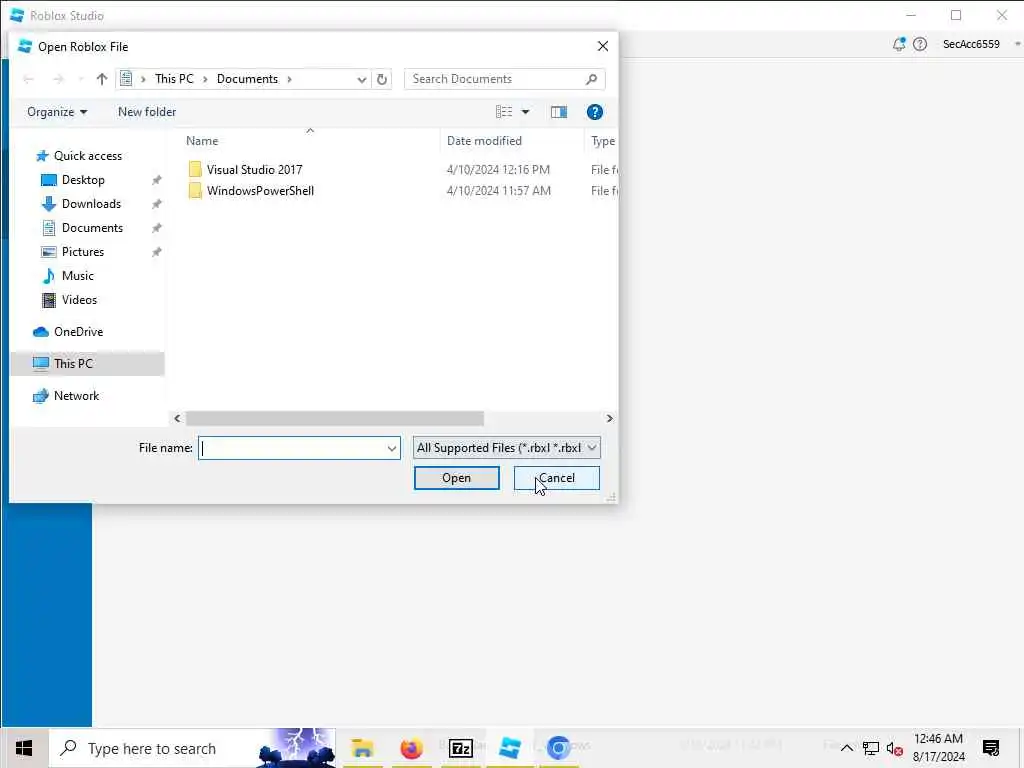Sort by the Name column header
1024x768 pixels.
(x=202, y=140)
